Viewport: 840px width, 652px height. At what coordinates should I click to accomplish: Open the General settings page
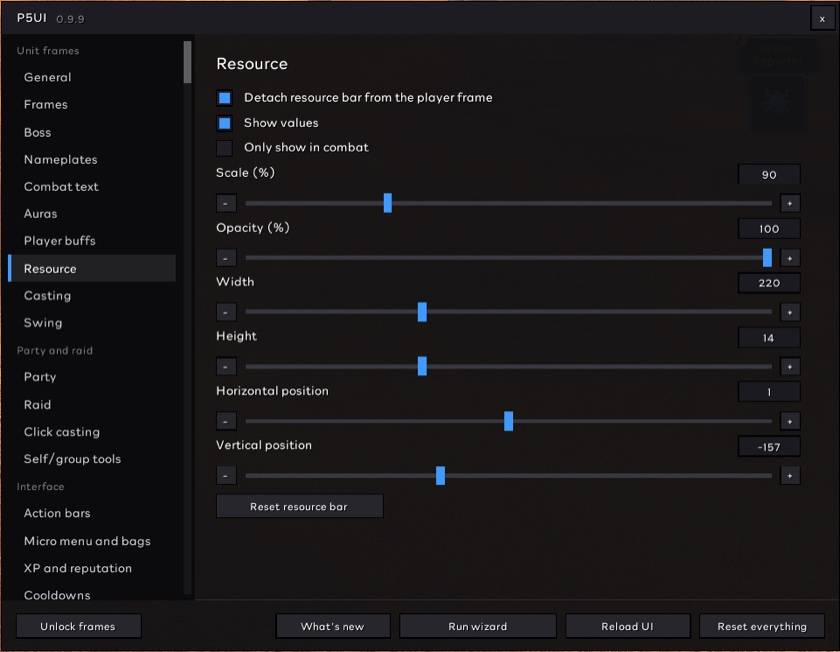92,77
